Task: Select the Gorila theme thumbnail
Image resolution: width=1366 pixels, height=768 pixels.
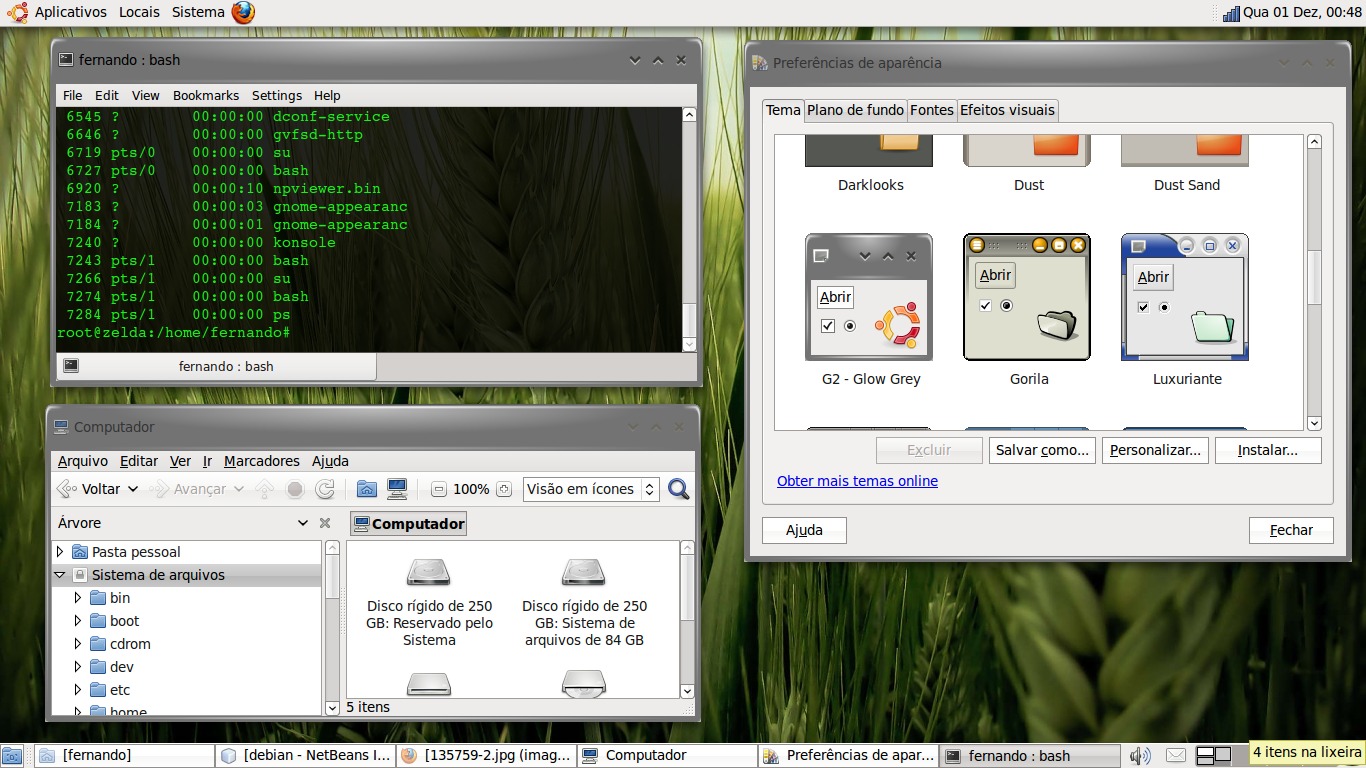Action: coord(1027,297)
